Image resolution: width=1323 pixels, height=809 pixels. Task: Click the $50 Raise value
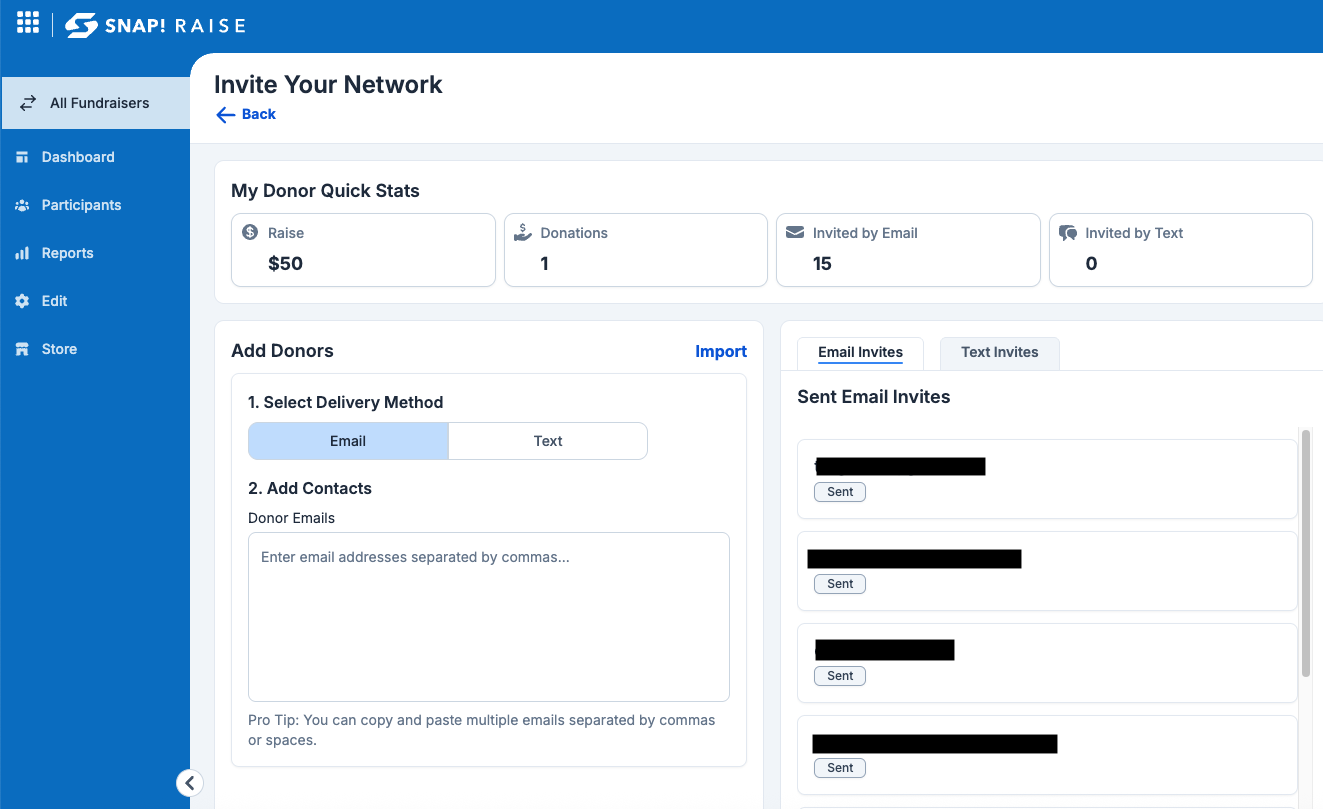coord(286,264)
